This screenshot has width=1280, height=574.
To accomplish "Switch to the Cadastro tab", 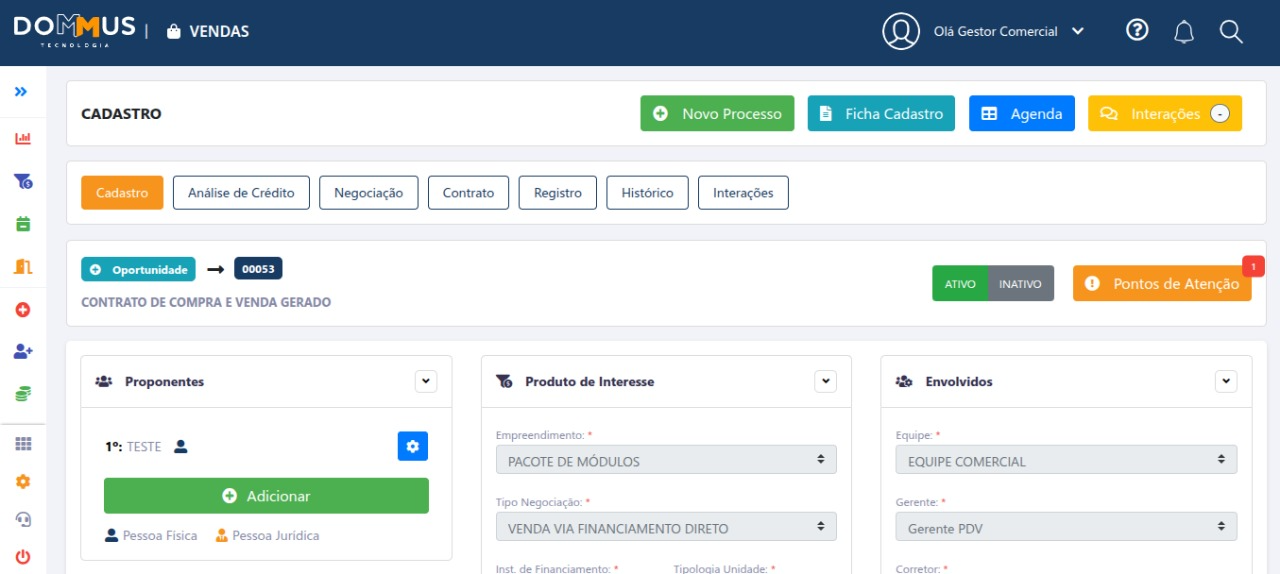I will (x=122, y=193).
